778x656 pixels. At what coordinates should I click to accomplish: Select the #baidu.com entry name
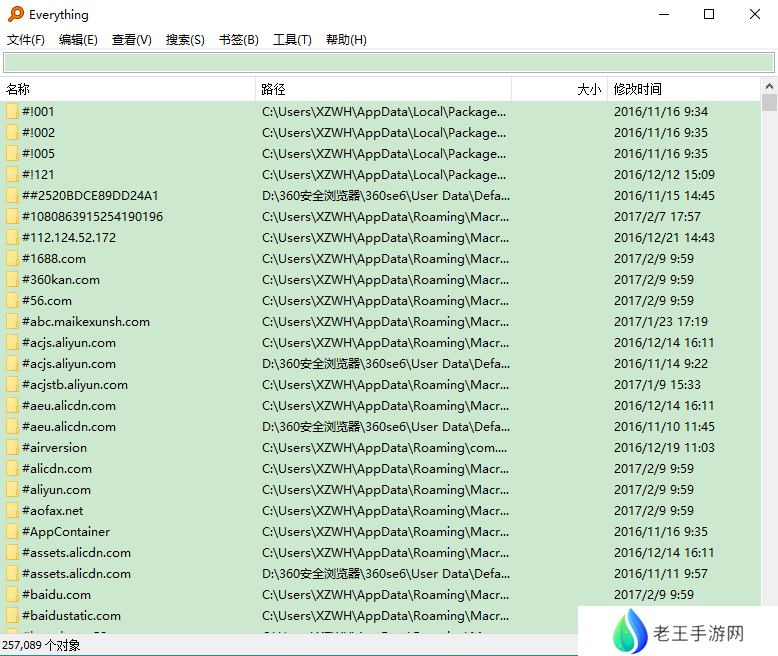[56, 594]
